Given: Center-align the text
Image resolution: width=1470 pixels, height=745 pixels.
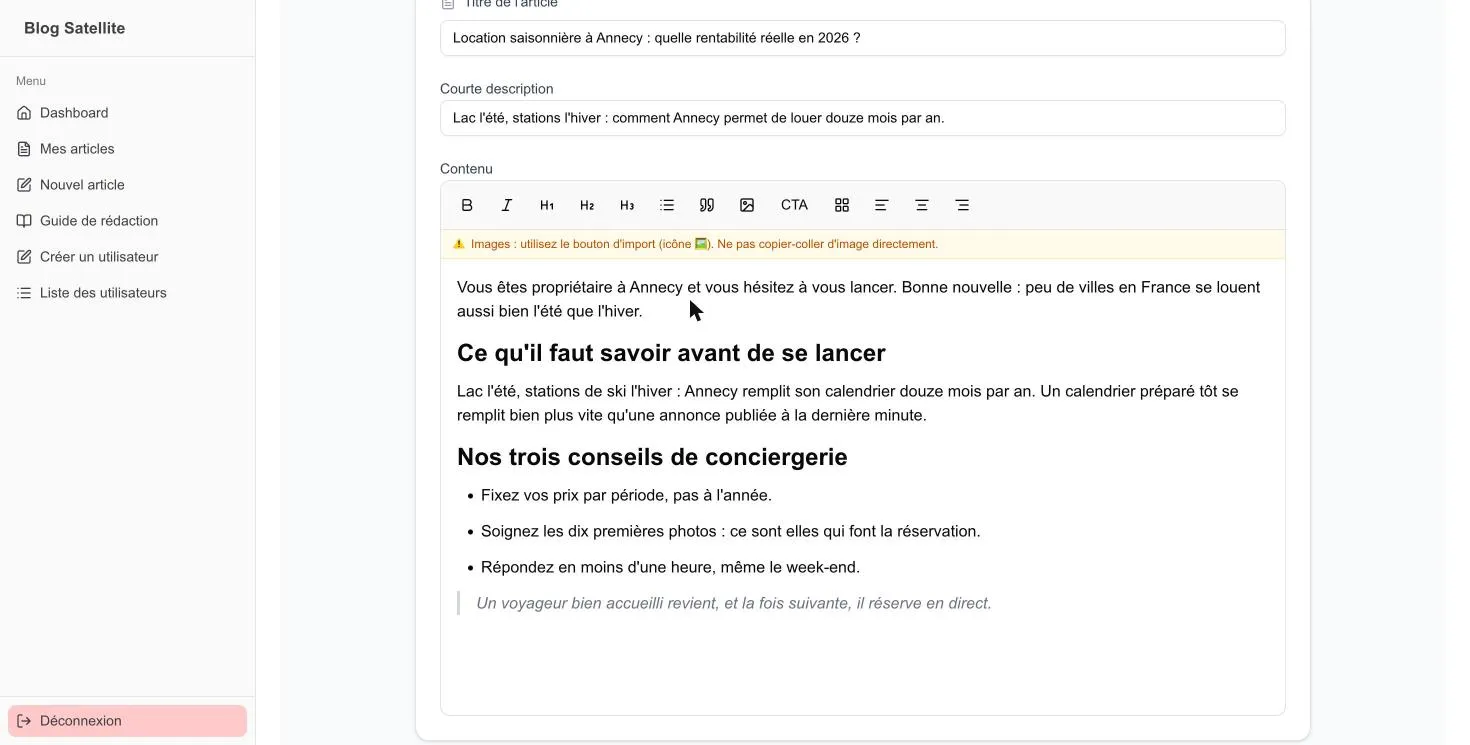Looking at the screenshot, I should (x=922, y=205).
